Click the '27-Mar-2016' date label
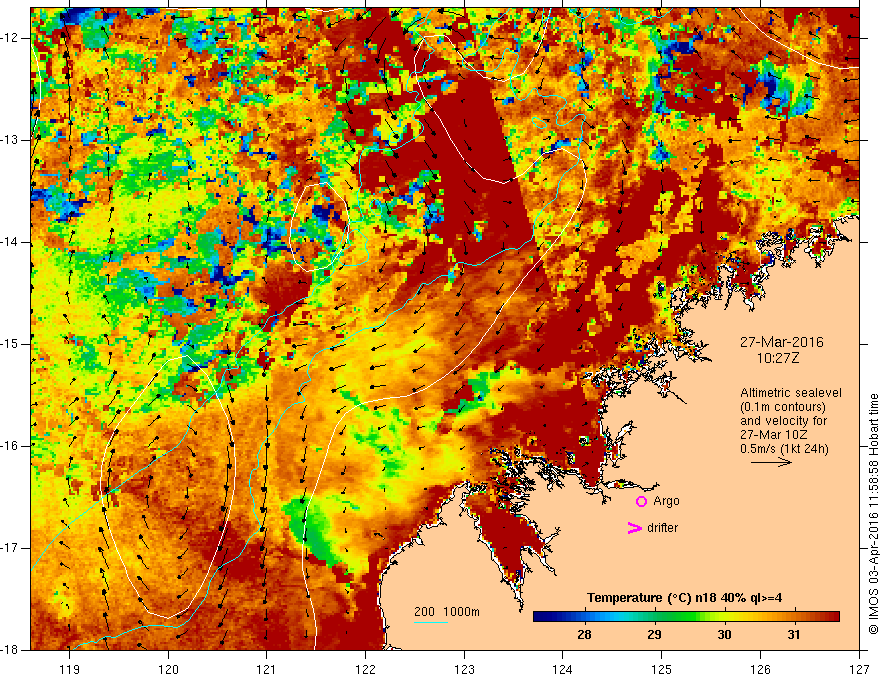Screen dimensions: 880x680 tap(782, 342)
